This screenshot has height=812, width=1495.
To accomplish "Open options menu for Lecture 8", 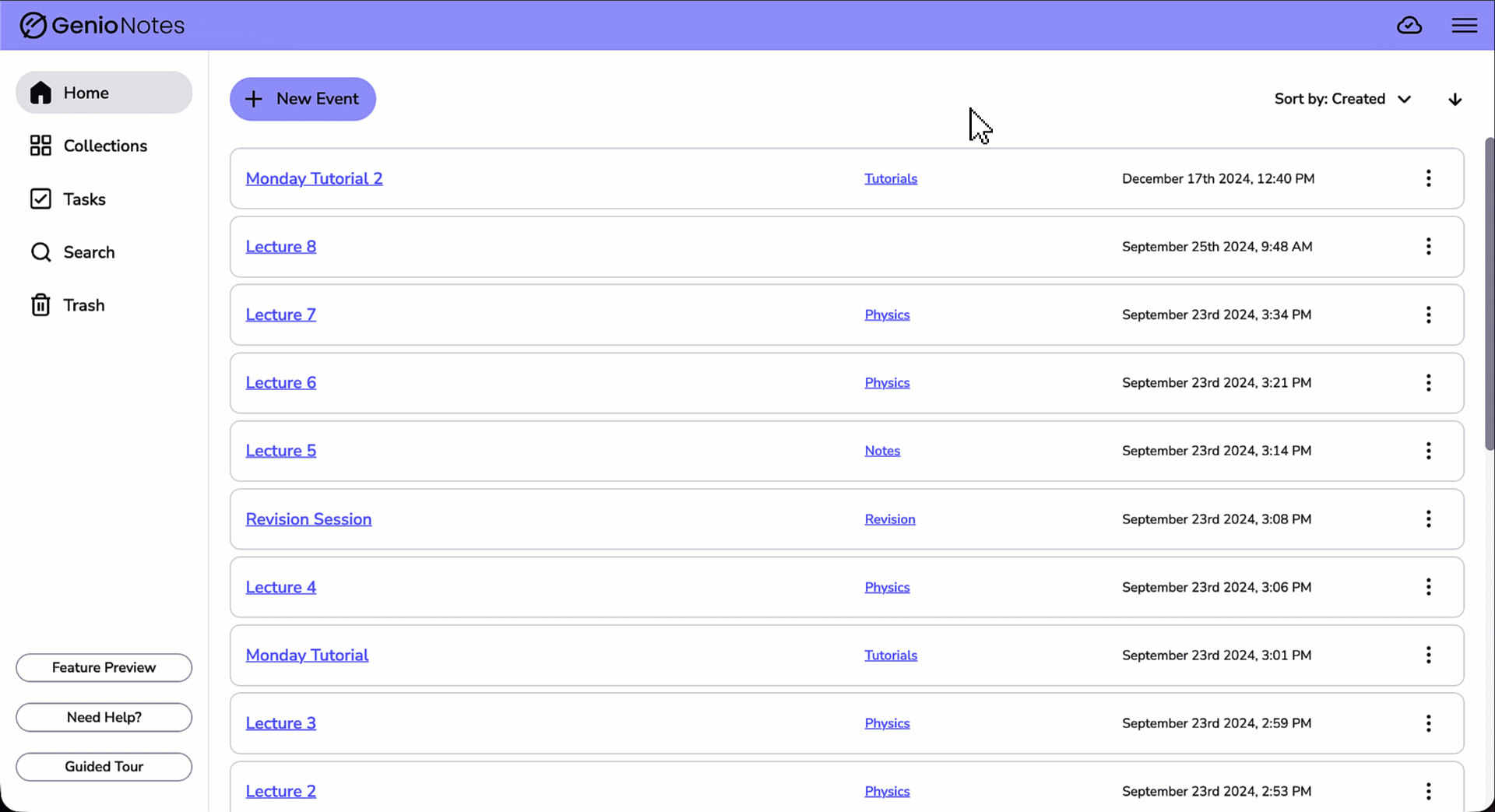I will tap(1429, 247).
